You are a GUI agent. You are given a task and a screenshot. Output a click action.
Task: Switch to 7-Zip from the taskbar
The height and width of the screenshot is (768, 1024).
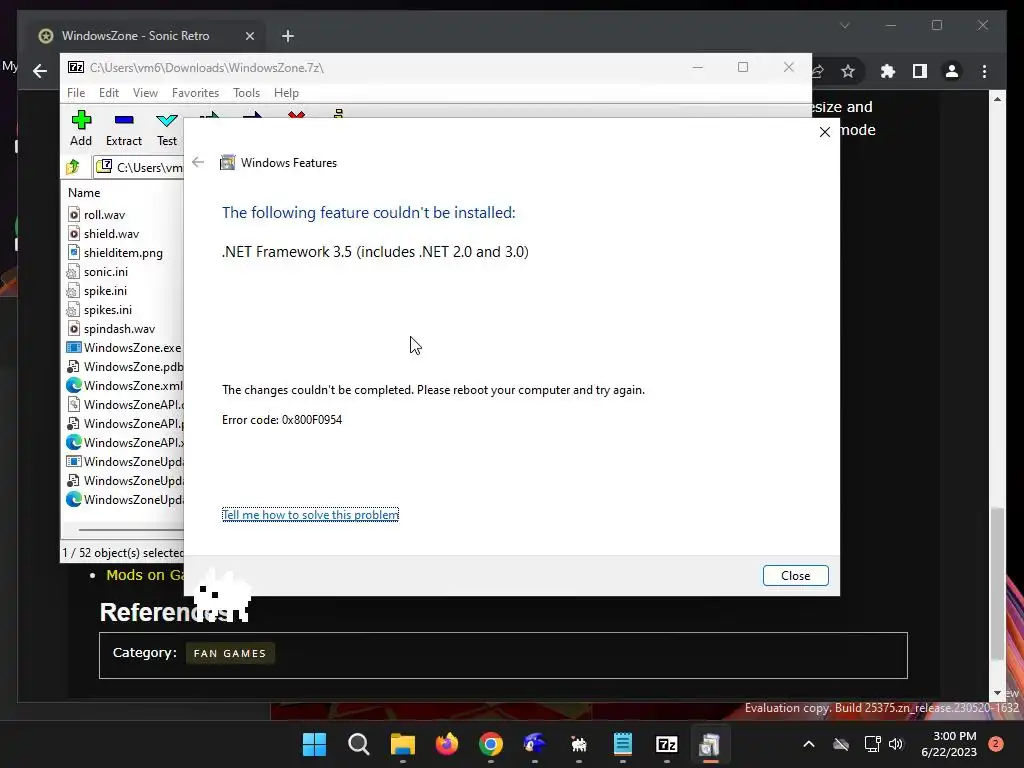coord(666,744)
